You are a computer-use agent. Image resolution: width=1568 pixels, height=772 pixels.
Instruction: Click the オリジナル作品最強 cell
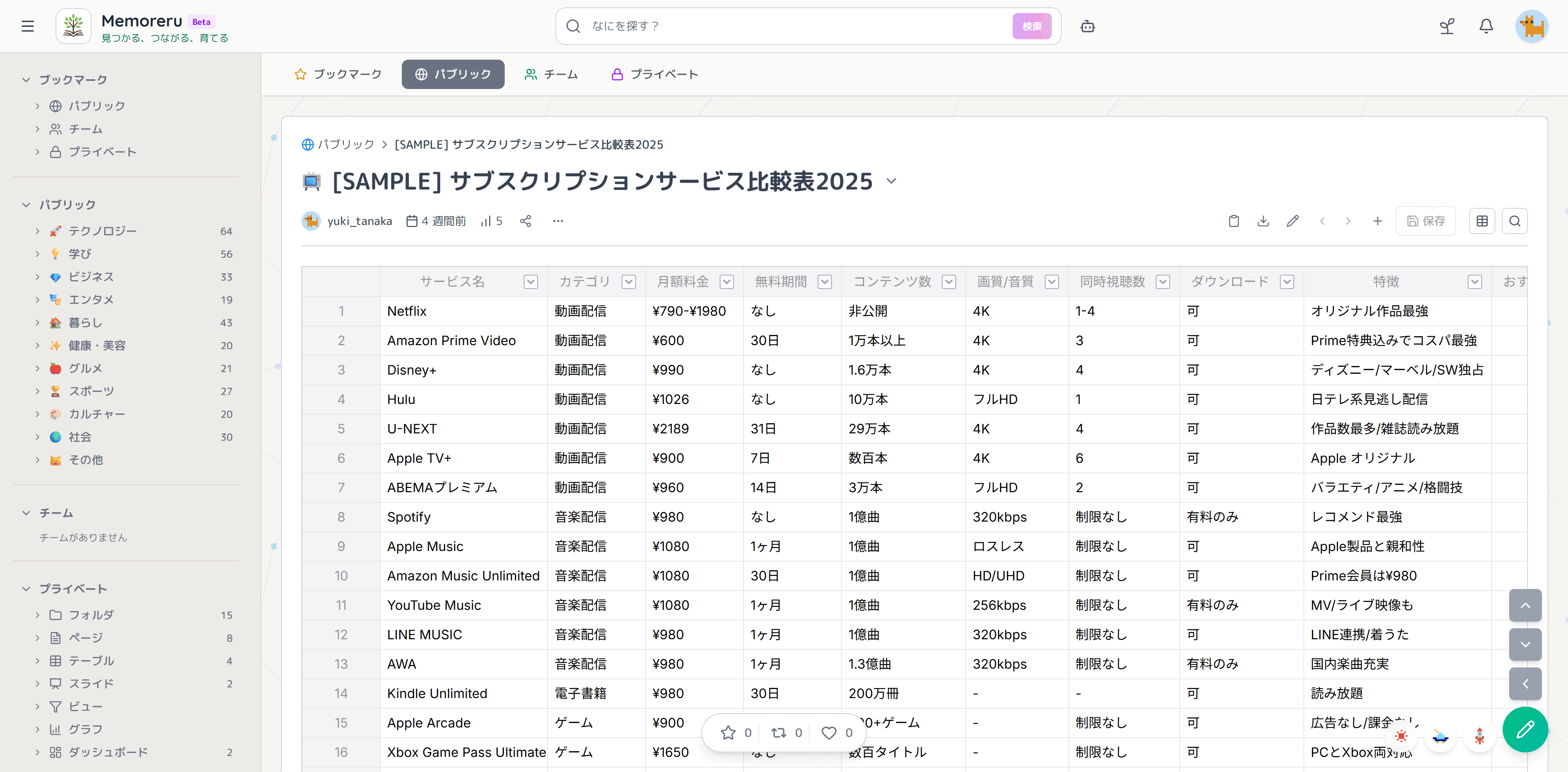click(x=1398, y=311)
